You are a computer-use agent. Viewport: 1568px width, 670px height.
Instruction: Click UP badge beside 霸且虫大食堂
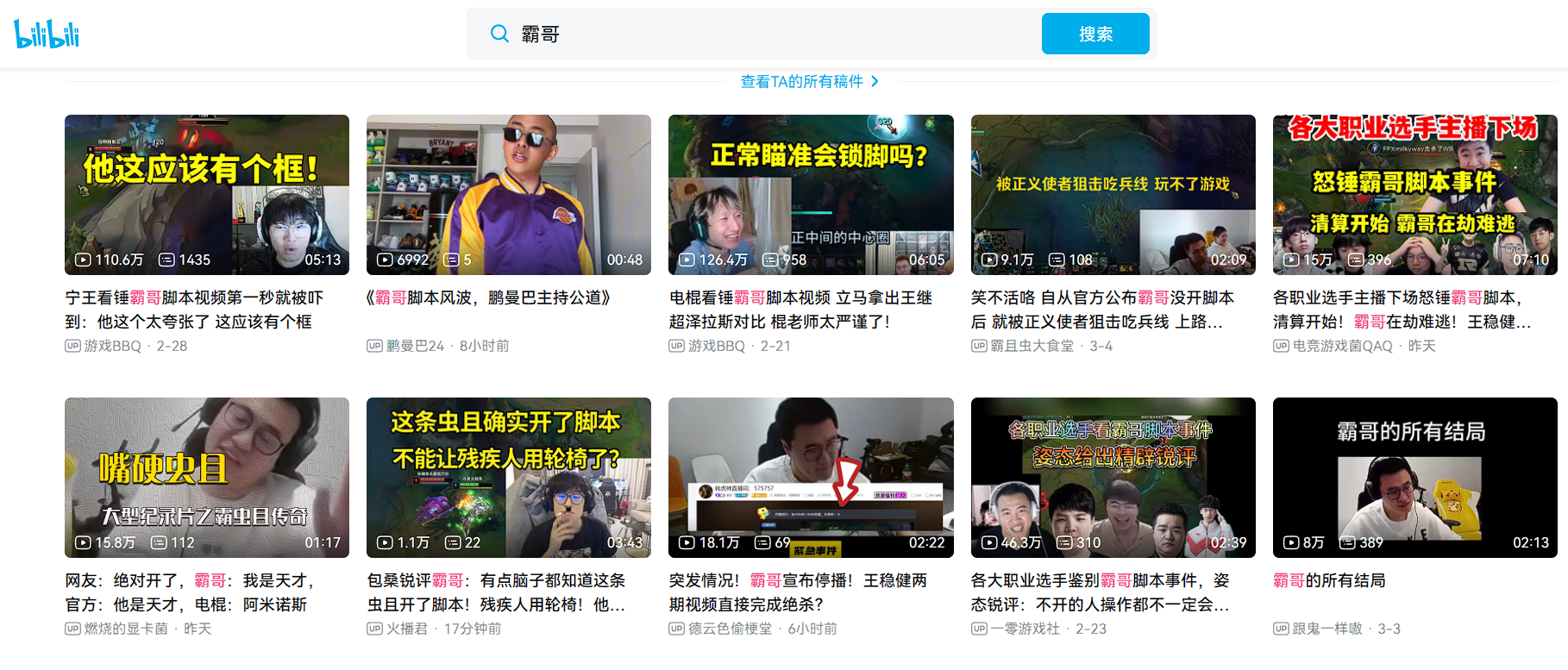[979, 346]
